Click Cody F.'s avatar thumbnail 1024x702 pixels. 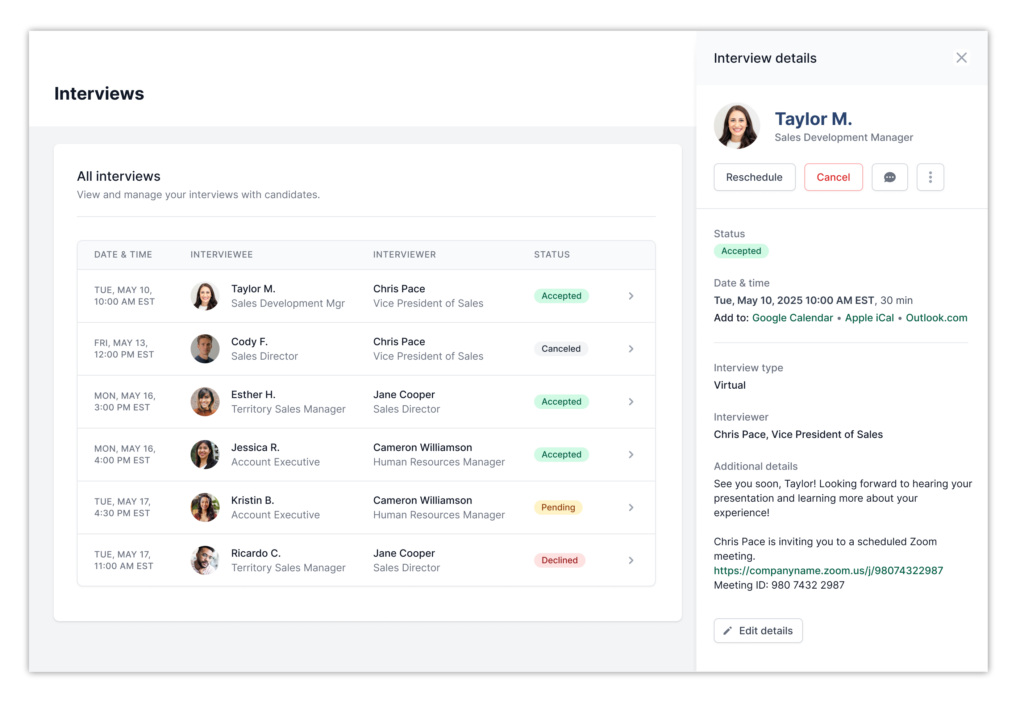tap(205, 348)
